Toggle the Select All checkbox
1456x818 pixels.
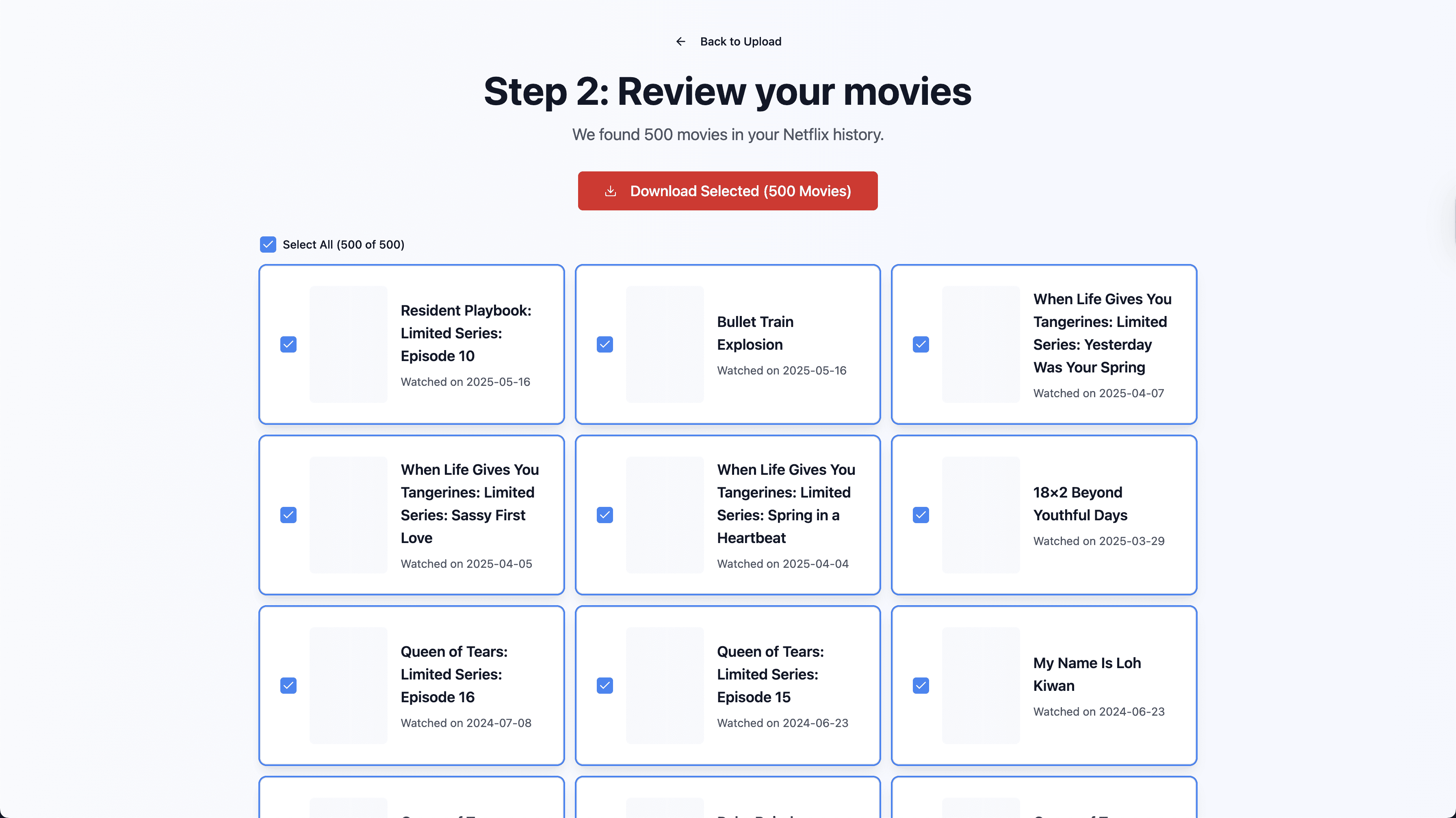tap(268, 244)
